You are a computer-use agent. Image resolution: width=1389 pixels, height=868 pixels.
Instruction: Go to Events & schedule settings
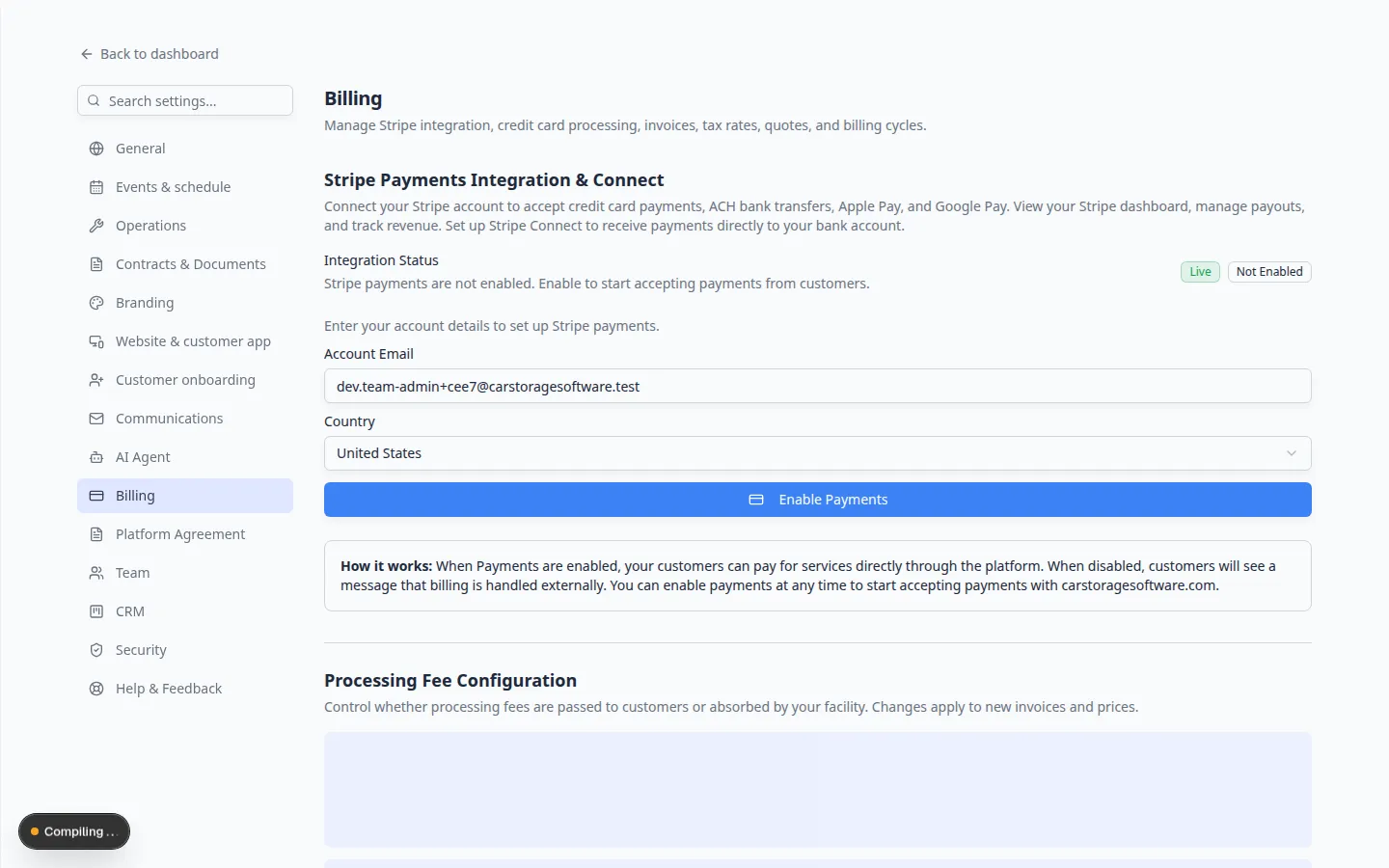click(x=185, y=187)
